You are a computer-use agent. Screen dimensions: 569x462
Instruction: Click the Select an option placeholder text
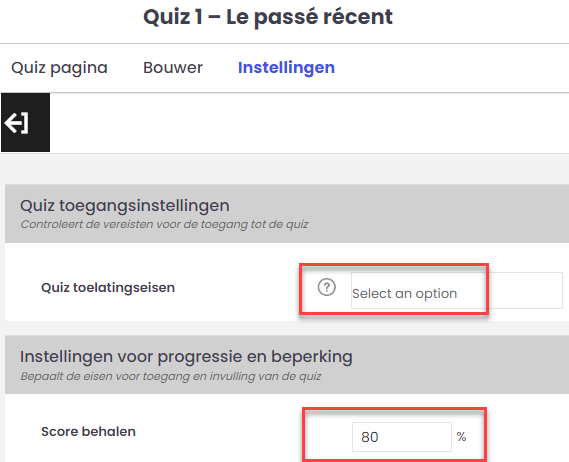pos(404,294)
